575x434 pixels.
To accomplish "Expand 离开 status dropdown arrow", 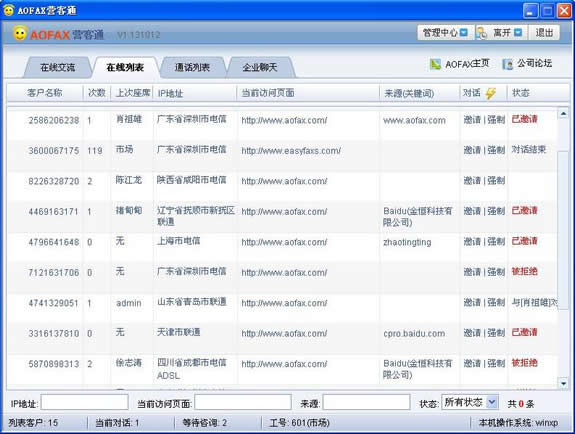I will 518,33.
